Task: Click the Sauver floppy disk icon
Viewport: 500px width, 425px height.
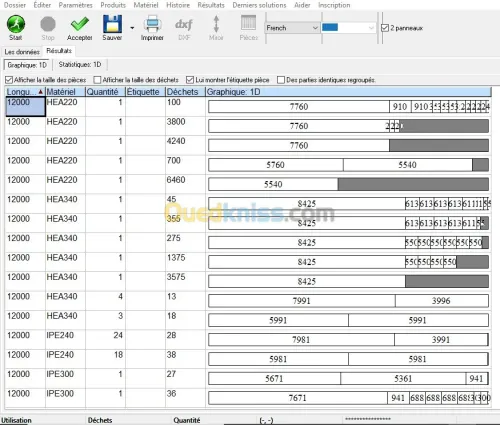Action: coord(112,24)
